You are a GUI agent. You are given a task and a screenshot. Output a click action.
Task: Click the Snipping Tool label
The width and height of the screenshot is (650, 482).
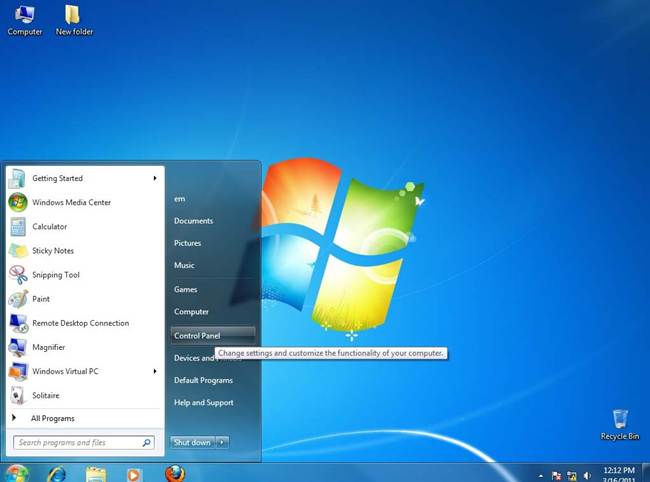coord(56,275)
